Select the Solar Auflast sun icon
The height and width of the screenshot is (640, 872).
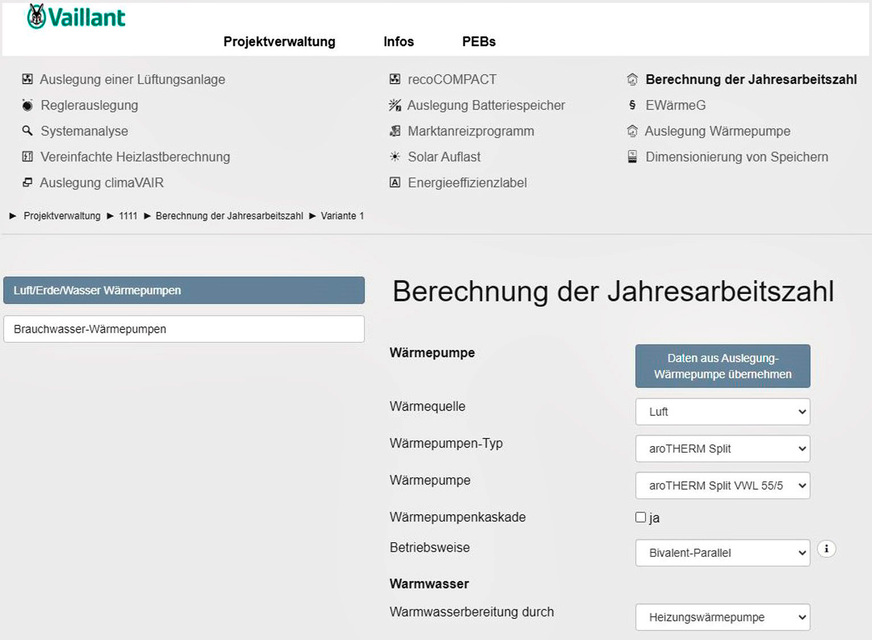[396, 157]
